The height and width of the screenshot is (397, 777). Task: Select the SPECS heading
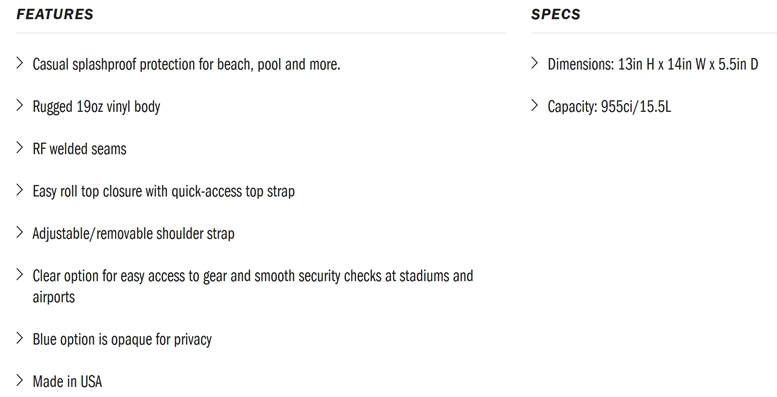pos(555,14)
